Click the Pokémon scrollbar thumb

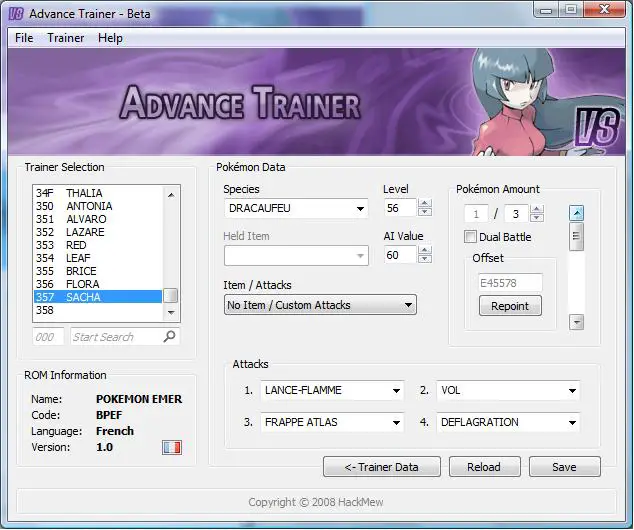[x=577, y=236]
